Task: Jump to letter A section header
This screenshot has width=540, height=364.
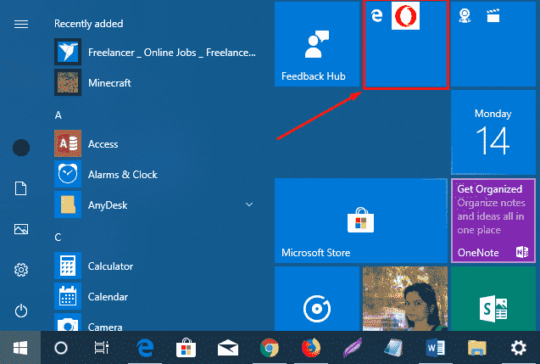Action: [x=58, y=115]
